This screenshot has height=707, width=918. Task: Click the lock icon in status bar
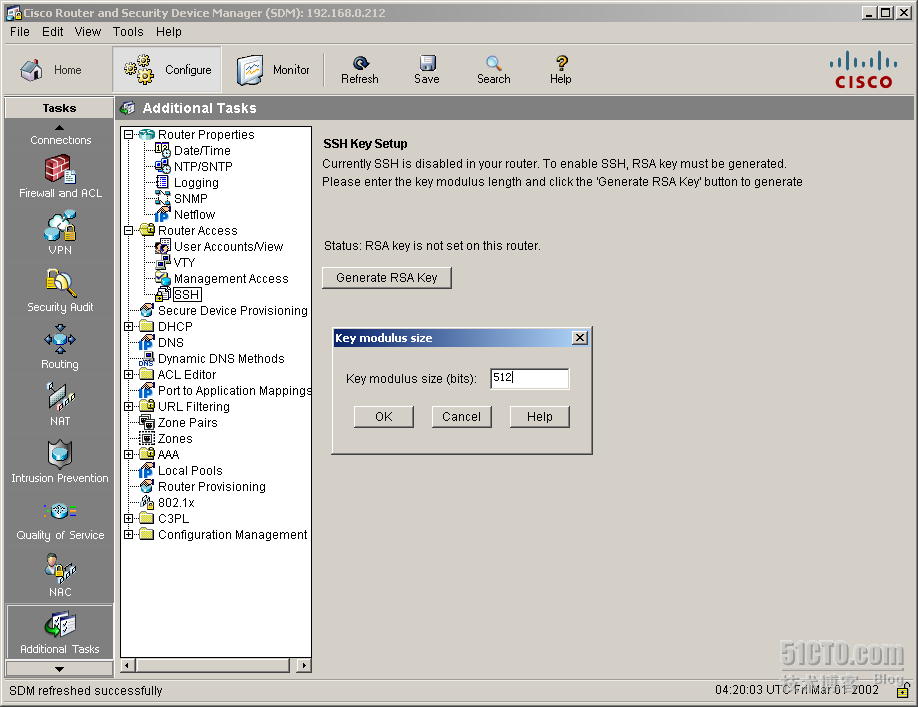(903, 691)
